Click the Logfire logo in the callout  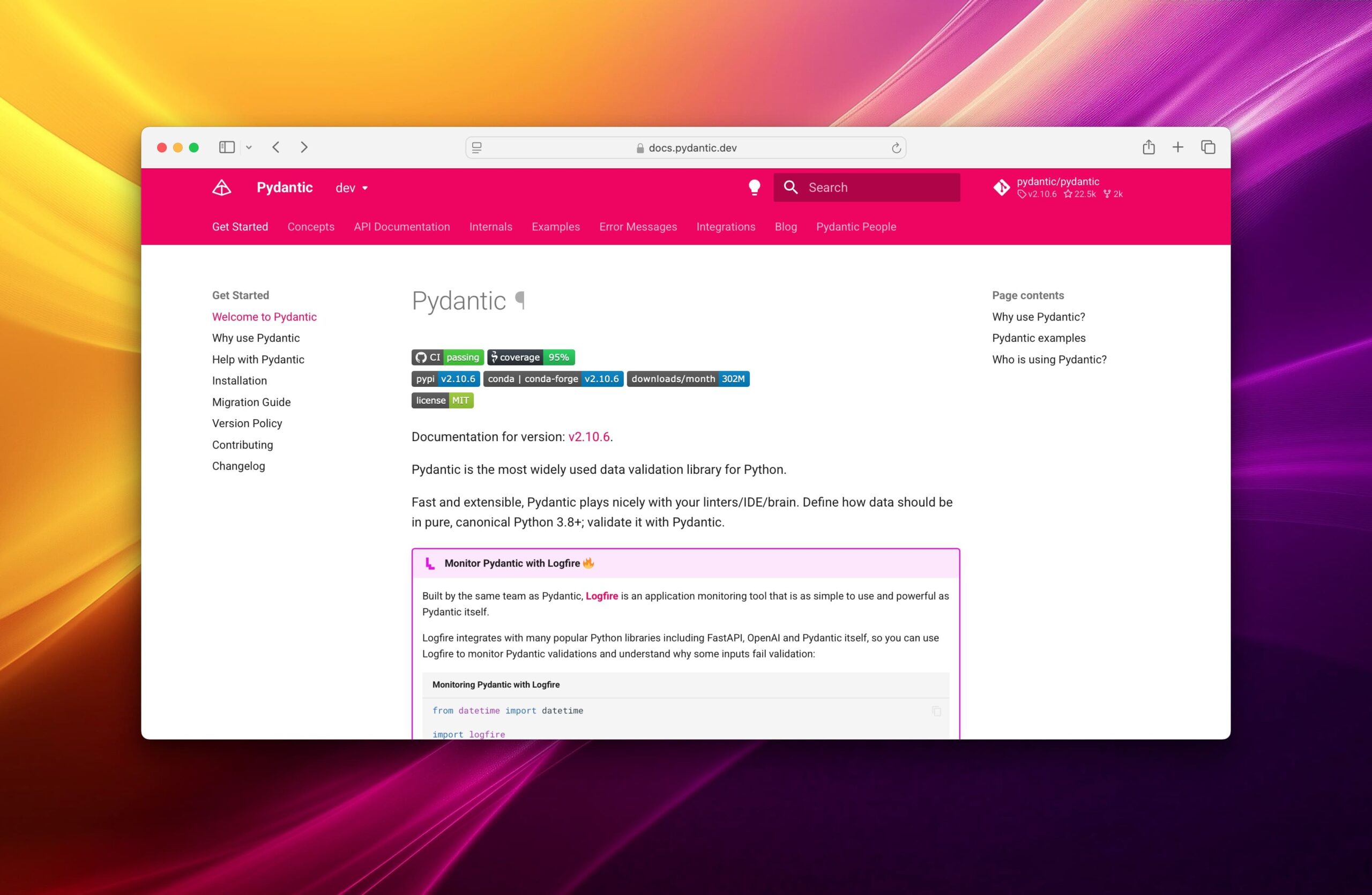tap(430, 563)
